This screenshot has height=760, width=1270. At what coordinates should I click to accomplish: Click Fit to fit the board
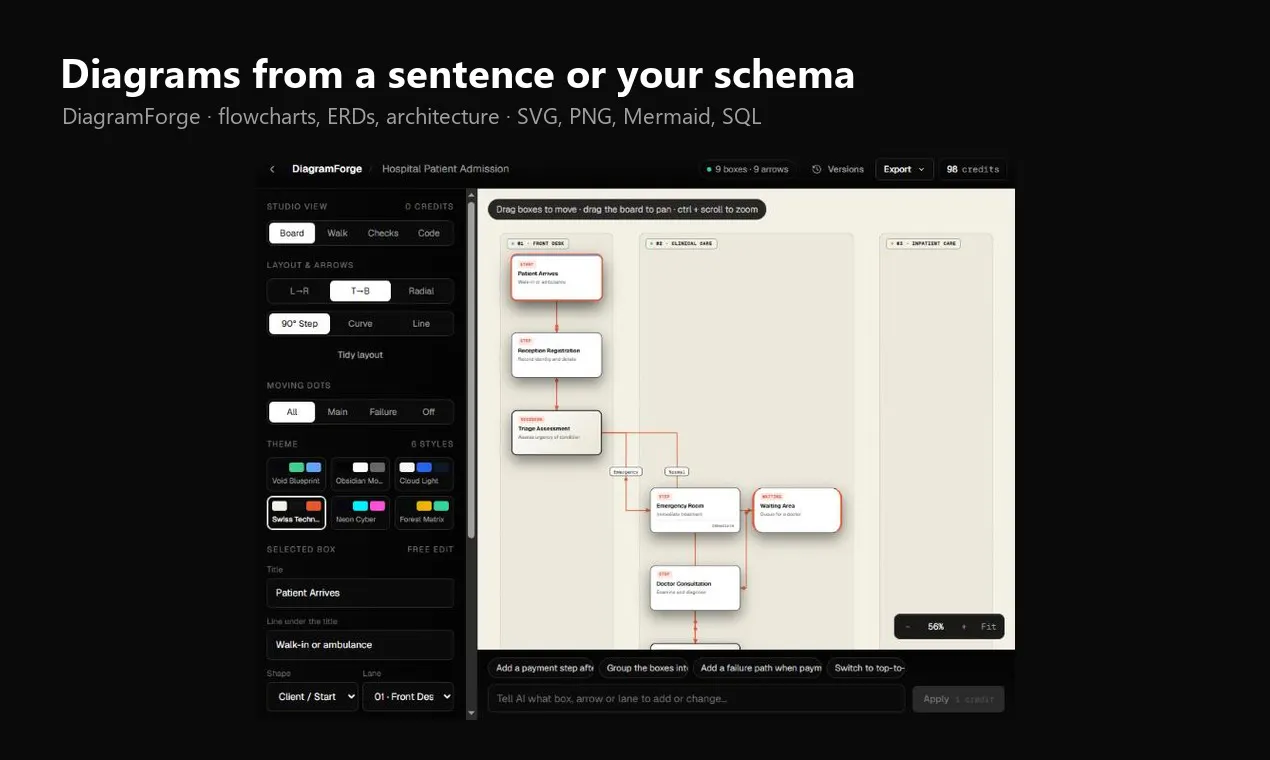pyautogui.click(x=988, y=627)
